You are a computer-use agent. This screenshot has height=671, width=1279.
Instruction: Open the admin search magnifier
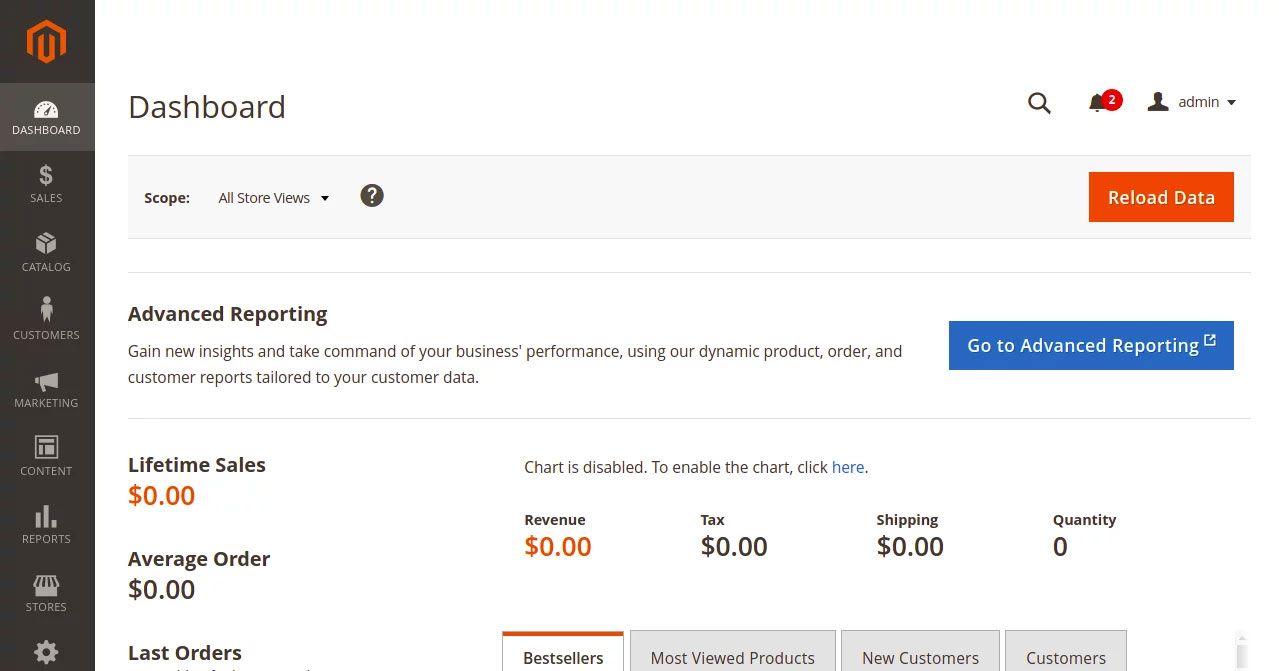point(1039,103)
